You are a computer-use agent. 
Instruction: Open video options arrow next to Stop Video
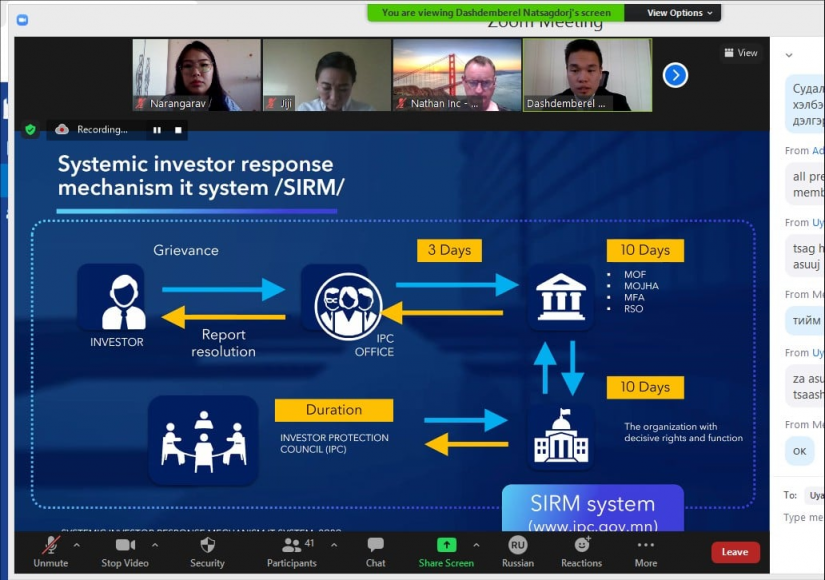coord(155,545)
